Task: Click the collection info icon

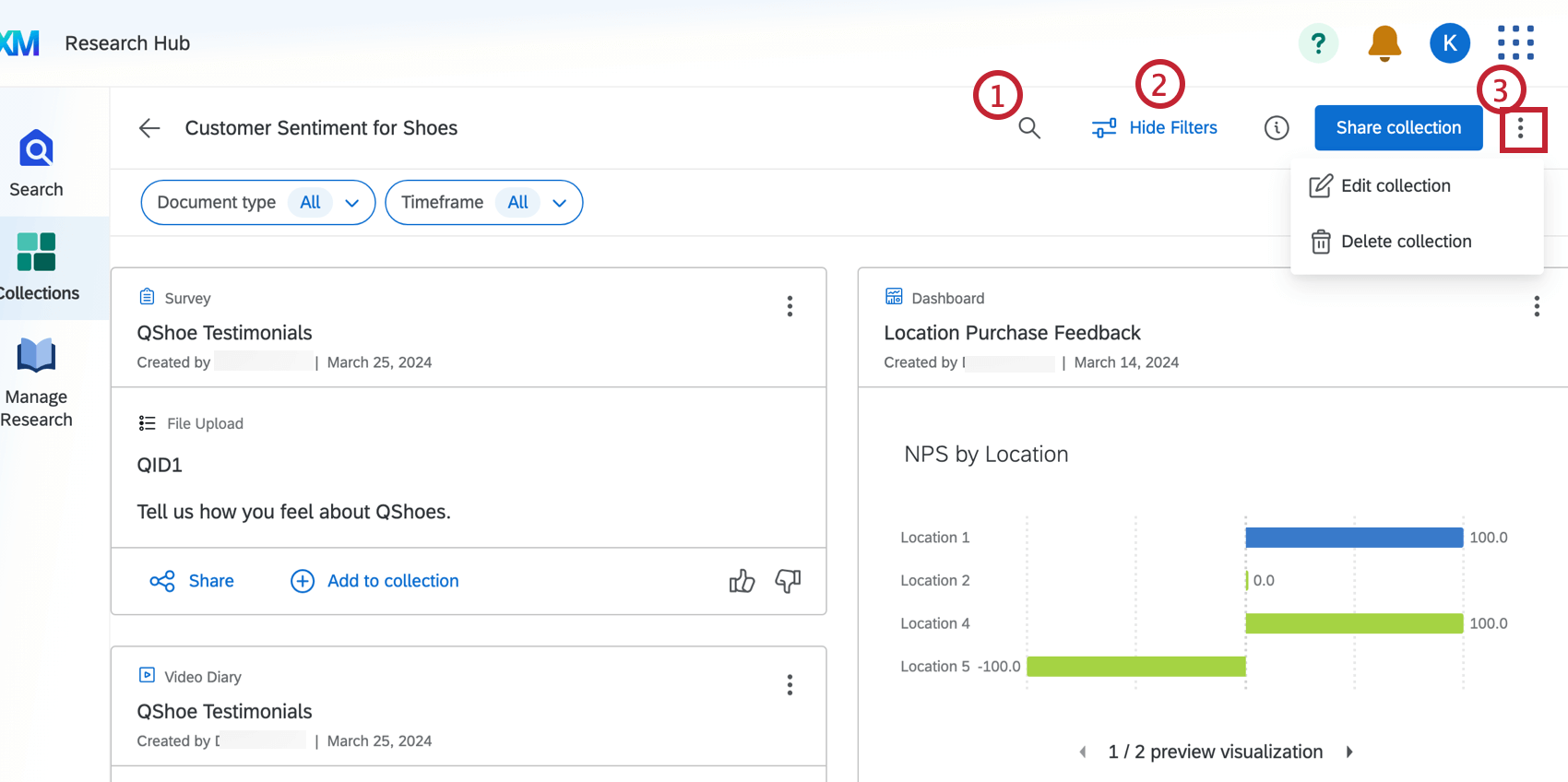Action: pyautogui.click(x=1277, y=128)
